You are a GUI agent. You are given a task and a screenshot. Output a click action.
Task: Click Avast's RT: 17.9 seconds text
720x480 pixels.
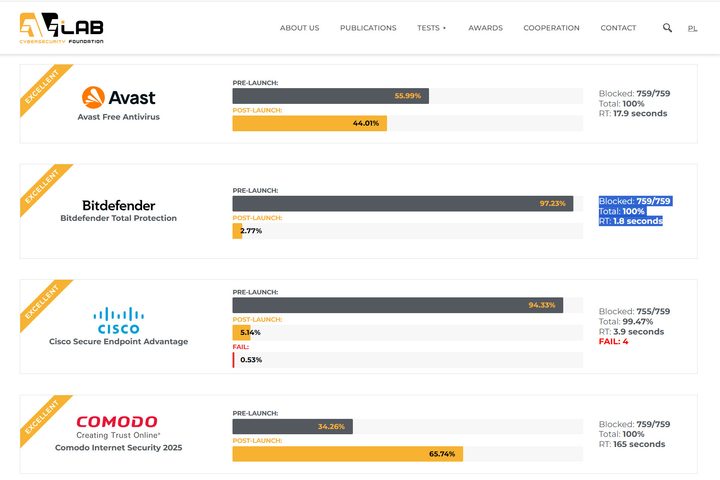633,113
